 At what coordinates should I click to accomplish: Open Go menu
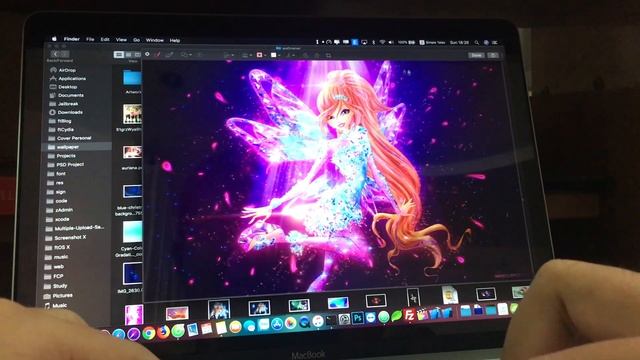(x=136, y=40)
